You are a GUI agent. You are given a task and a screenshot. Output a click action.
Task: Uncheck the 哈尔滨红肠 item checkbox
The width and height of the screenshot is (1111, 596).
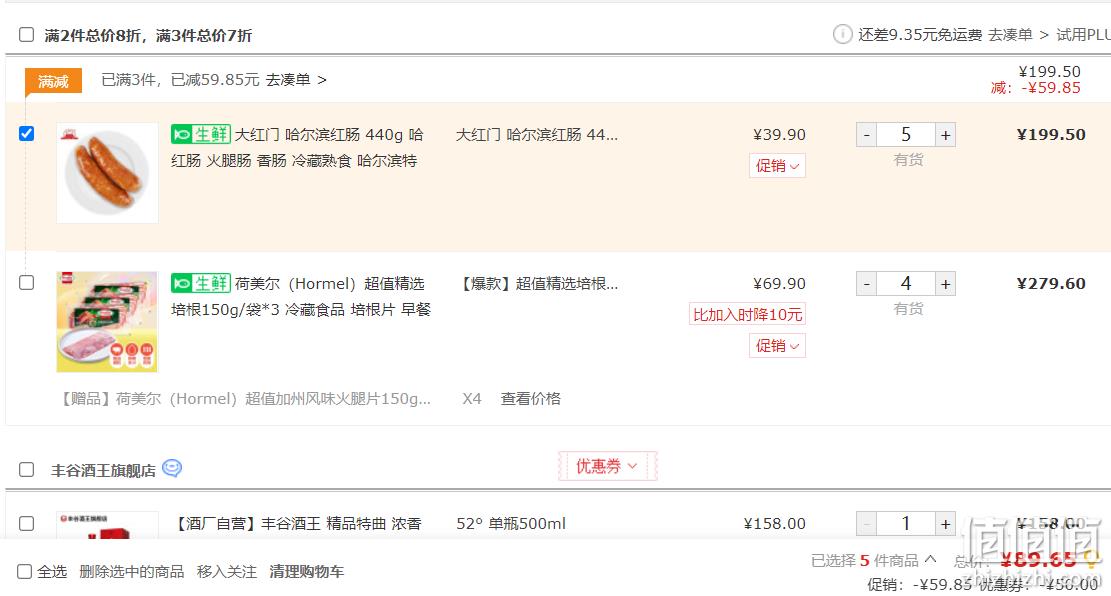pyautogui.click(x=26, y=133)
